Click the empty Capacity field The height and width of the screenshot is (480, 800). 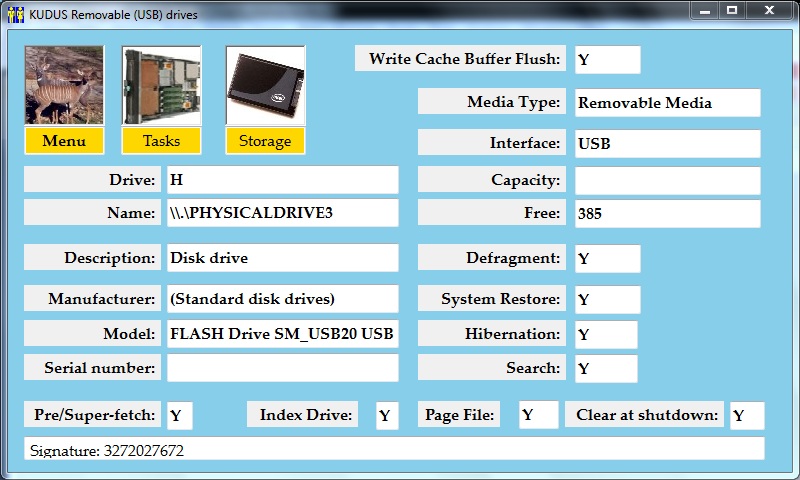point(667,180)
